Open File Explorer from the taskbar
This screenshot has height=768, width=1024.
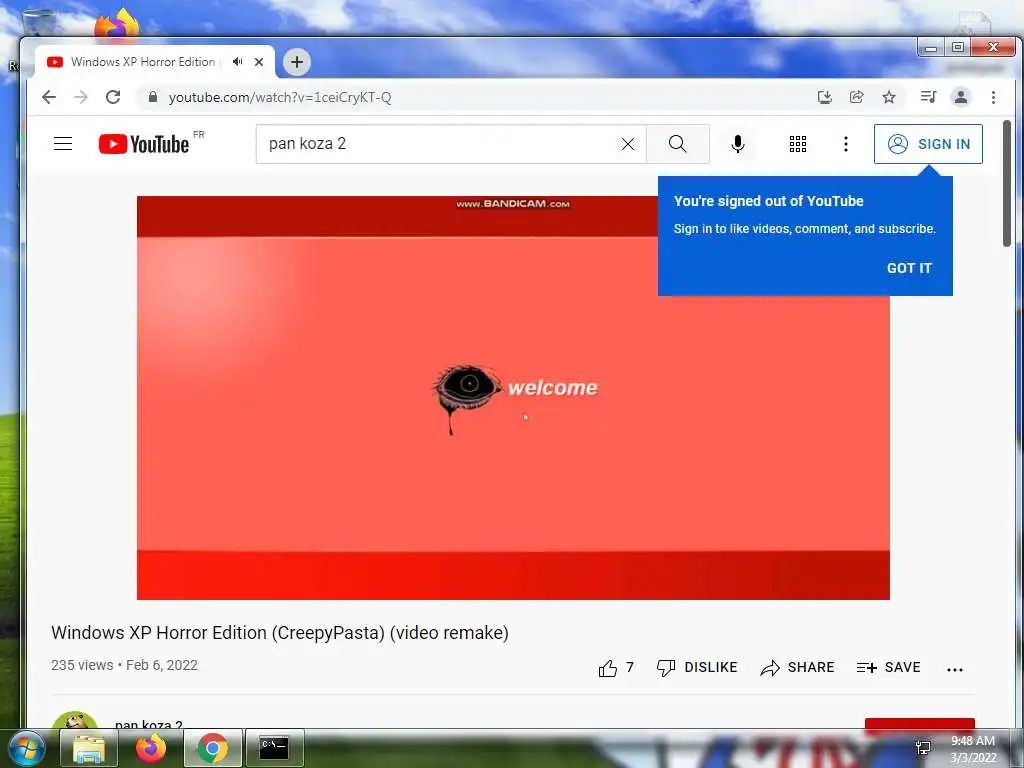point(89,748)
